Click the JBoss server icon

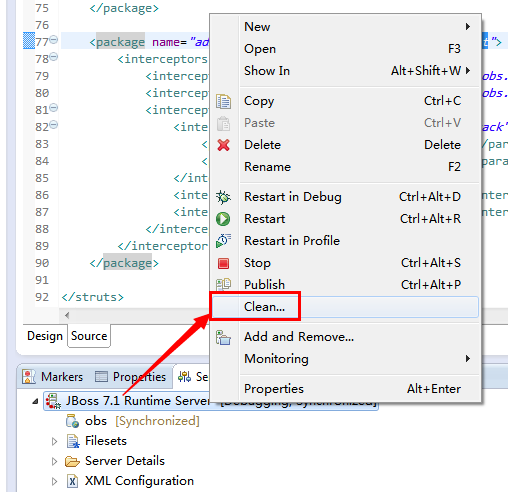(x=53, y=401)
